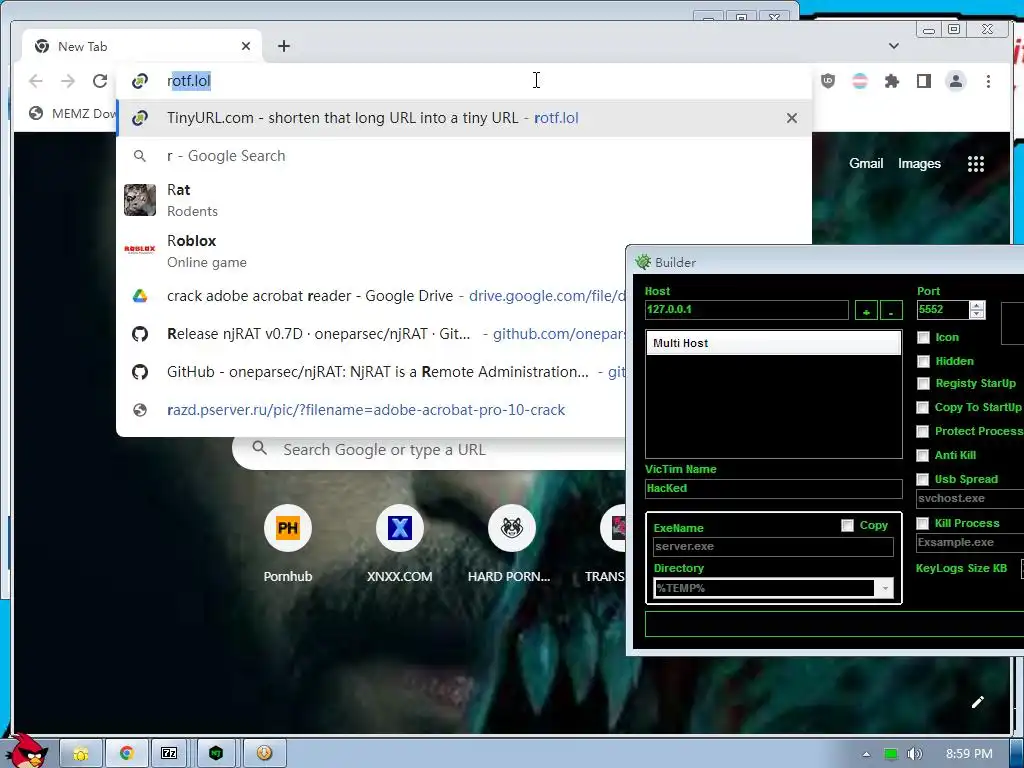This screenshot has height=768, width=1024.
Task: Expand the Directory %TEMP% dropdown
Action: tap(884, 588)
